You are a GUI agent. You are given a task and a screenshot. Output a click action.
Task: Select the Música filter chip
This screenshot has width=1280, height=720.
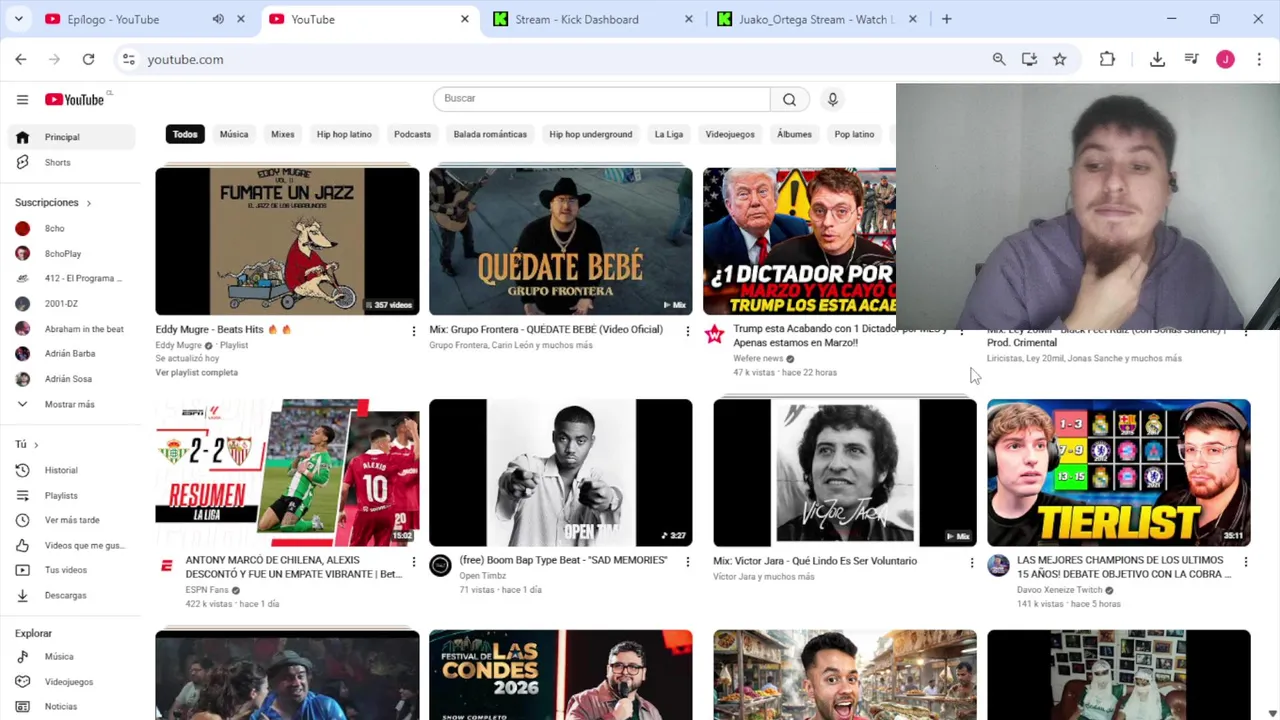coord(234,134)
